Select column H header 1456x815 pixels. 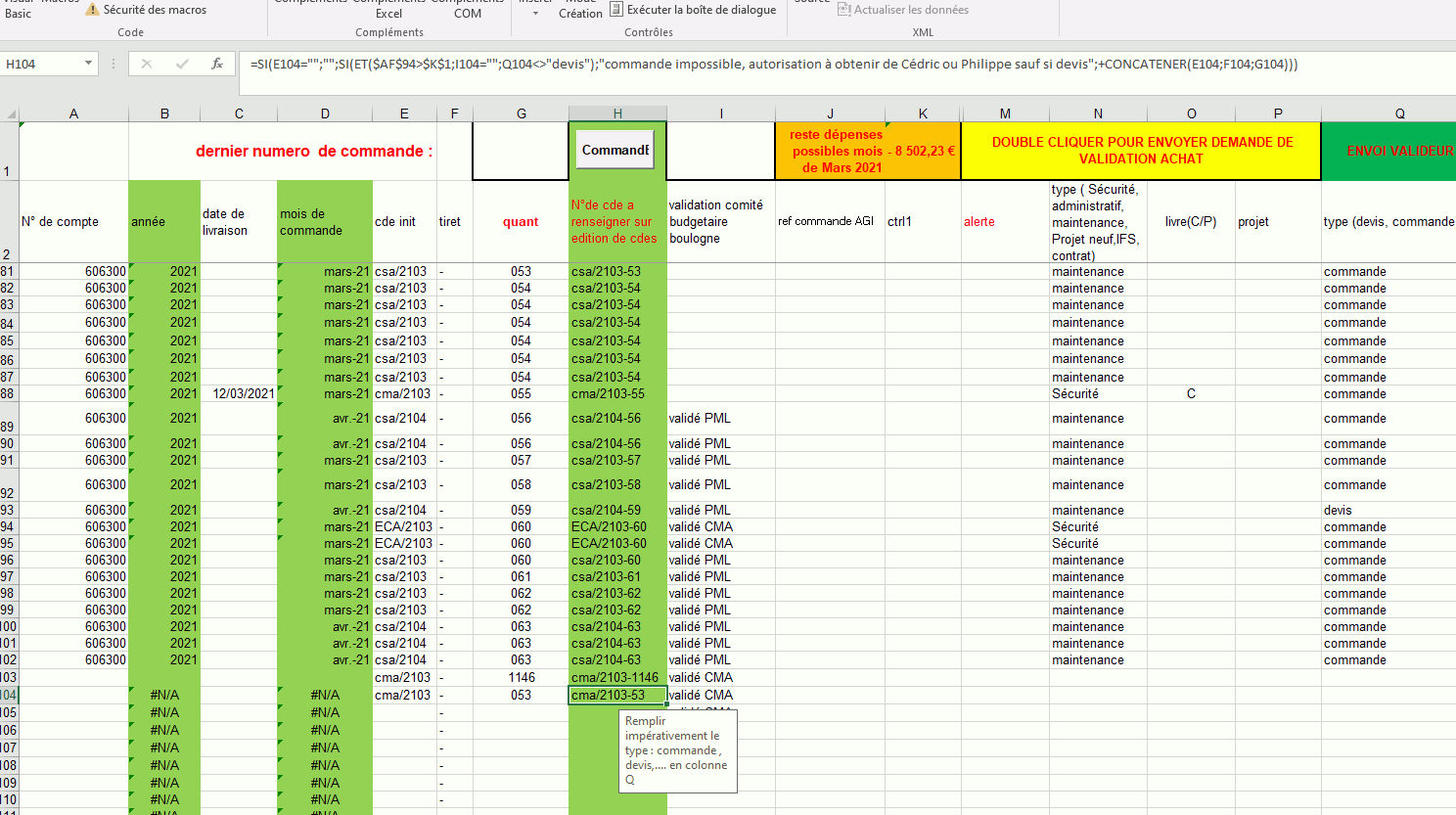(x=617, y=113)
